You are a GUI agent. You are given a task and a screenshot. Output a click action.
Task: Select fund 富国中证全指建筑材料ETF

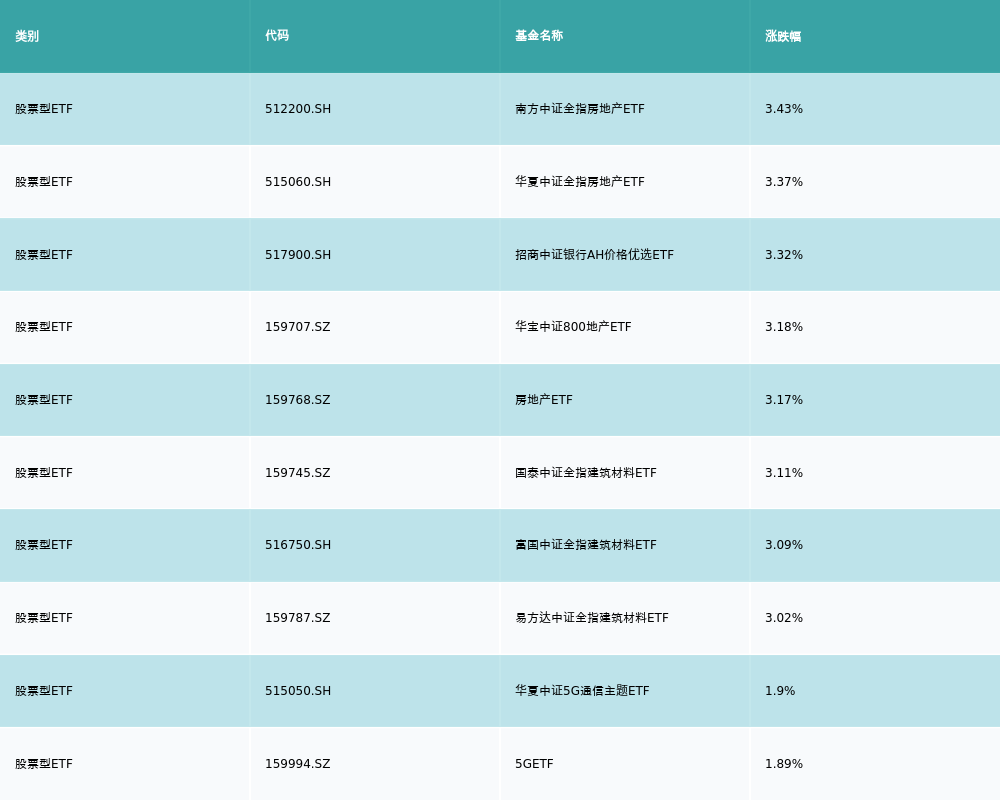[x=585, y=545]
